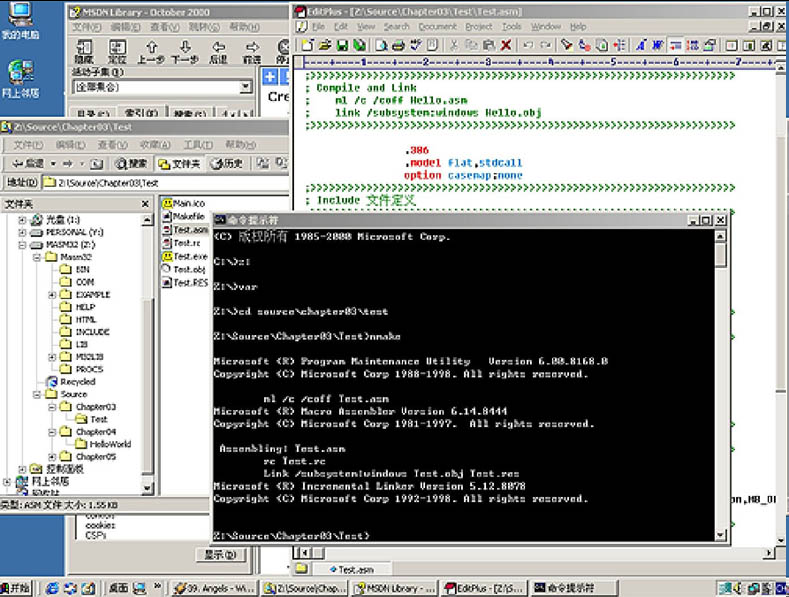
Task: Click Save icon in EditPlus toolbar
Action: [x=343, y=45]
